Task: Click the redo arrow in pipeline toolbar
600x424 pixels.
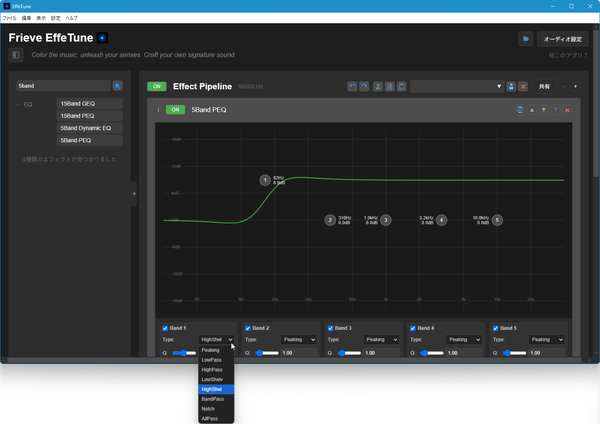Action: click(364, 86)
